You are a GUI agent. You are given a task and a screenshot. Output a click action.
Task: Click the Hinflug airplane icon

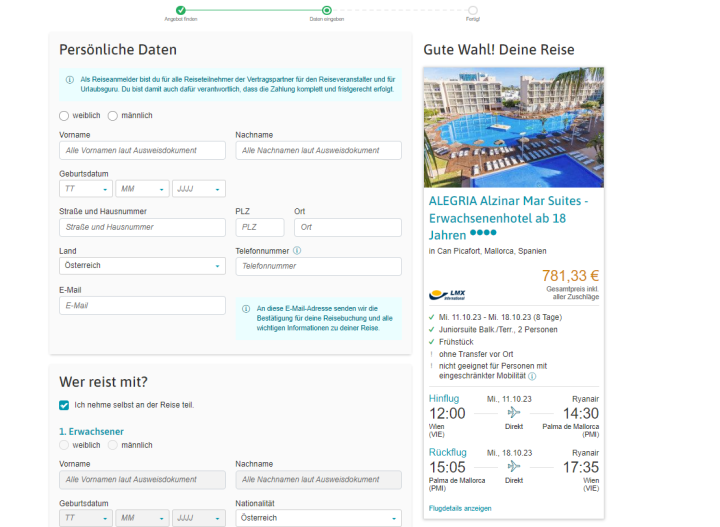pyautogui.click(x=513, y=413)
